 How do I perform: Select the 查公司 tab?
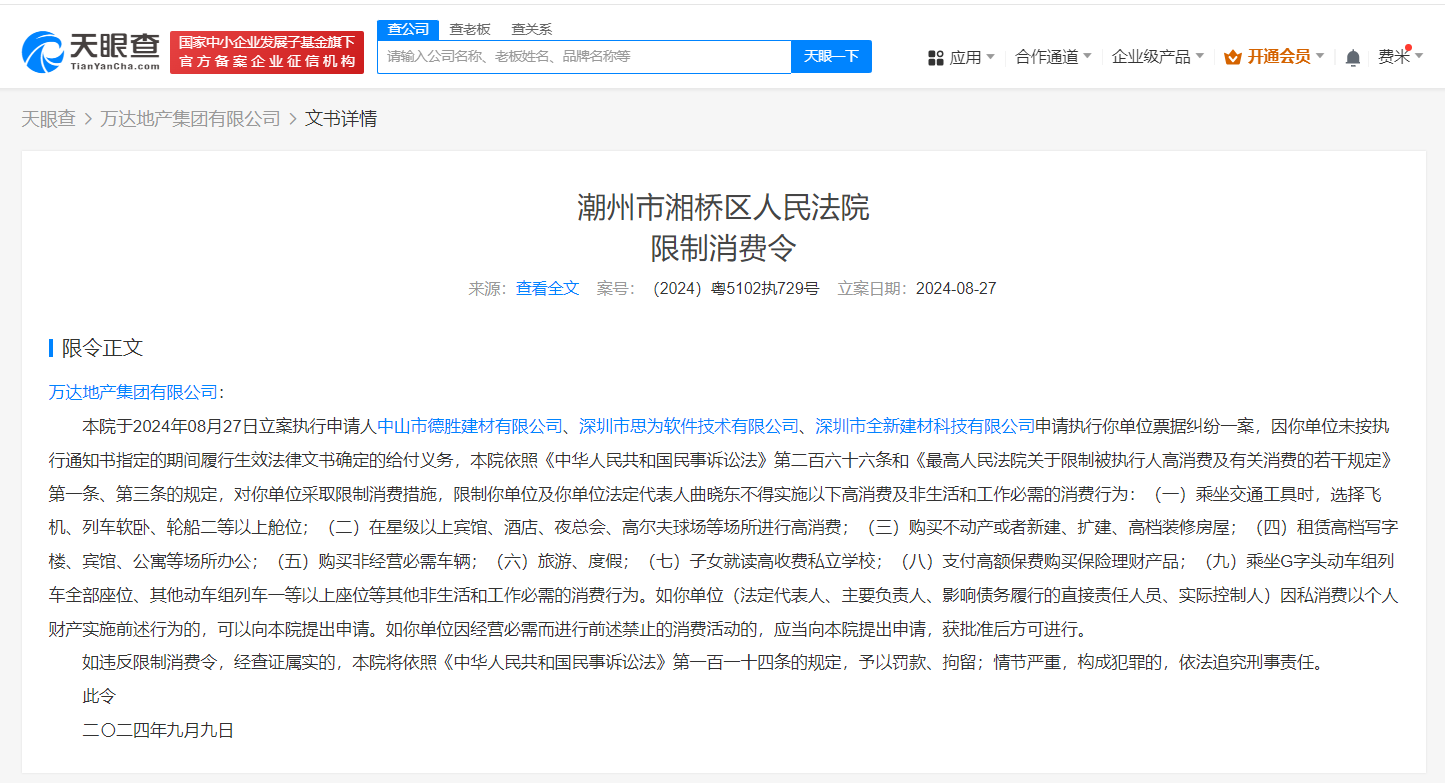[408, 29]
